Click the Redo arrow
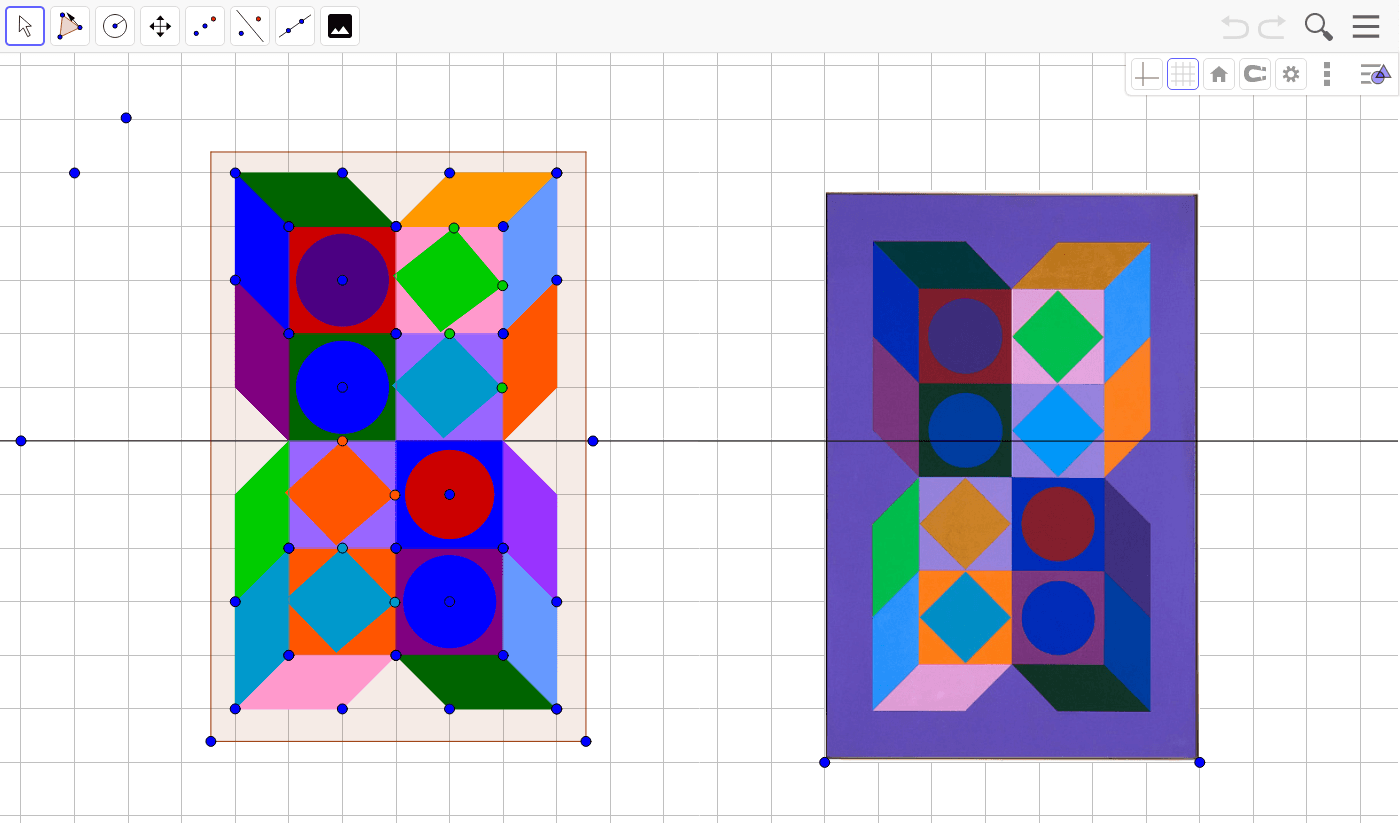Screen dimensions: 1400x825 click(x=1272, y=27)
